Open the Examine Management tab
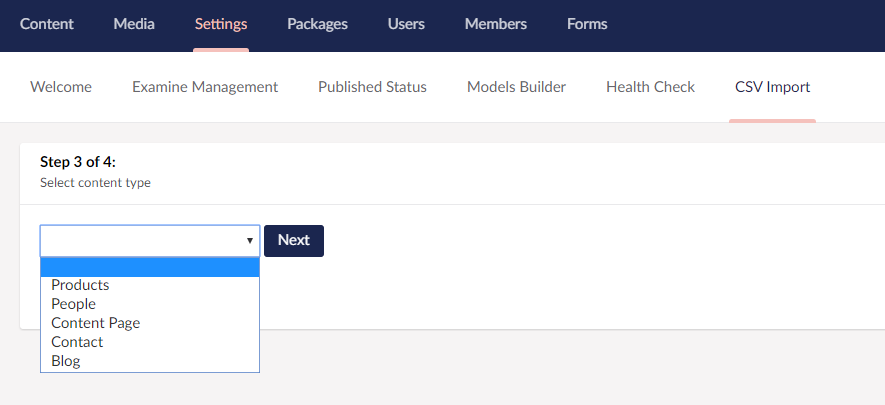885x405 pixels. 205,87
